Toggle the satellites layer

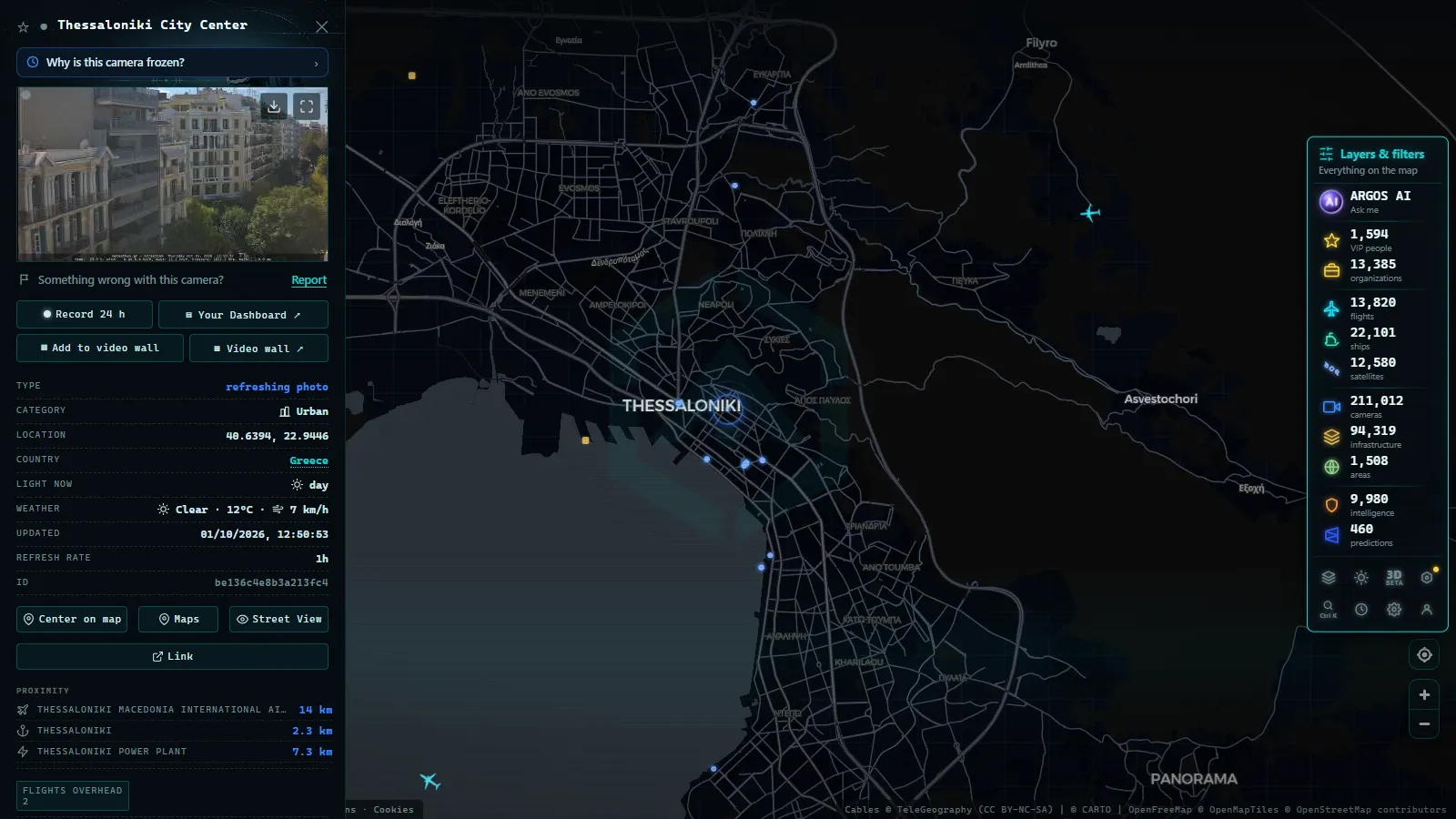pyautogui.click(x=1377, y=369)
